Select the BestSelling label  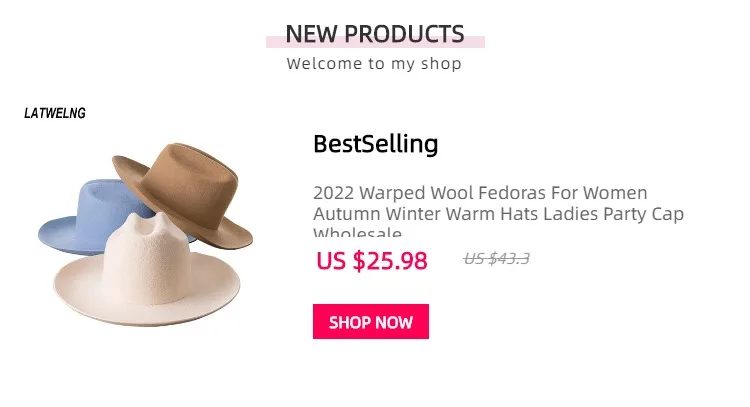pos(375,144)
